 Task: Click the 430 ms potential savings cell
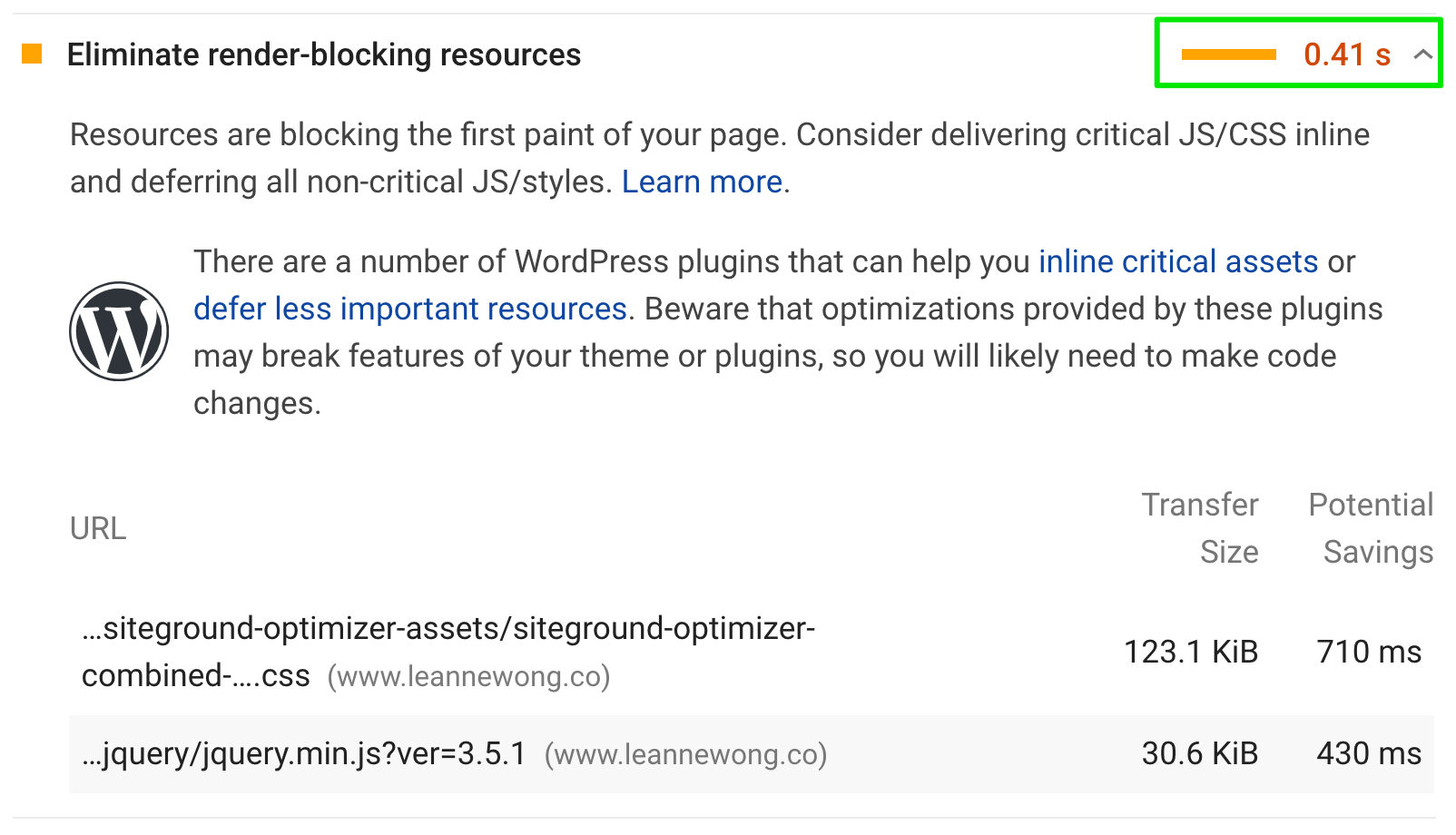pyautogui.click(x=1369, y=753)
